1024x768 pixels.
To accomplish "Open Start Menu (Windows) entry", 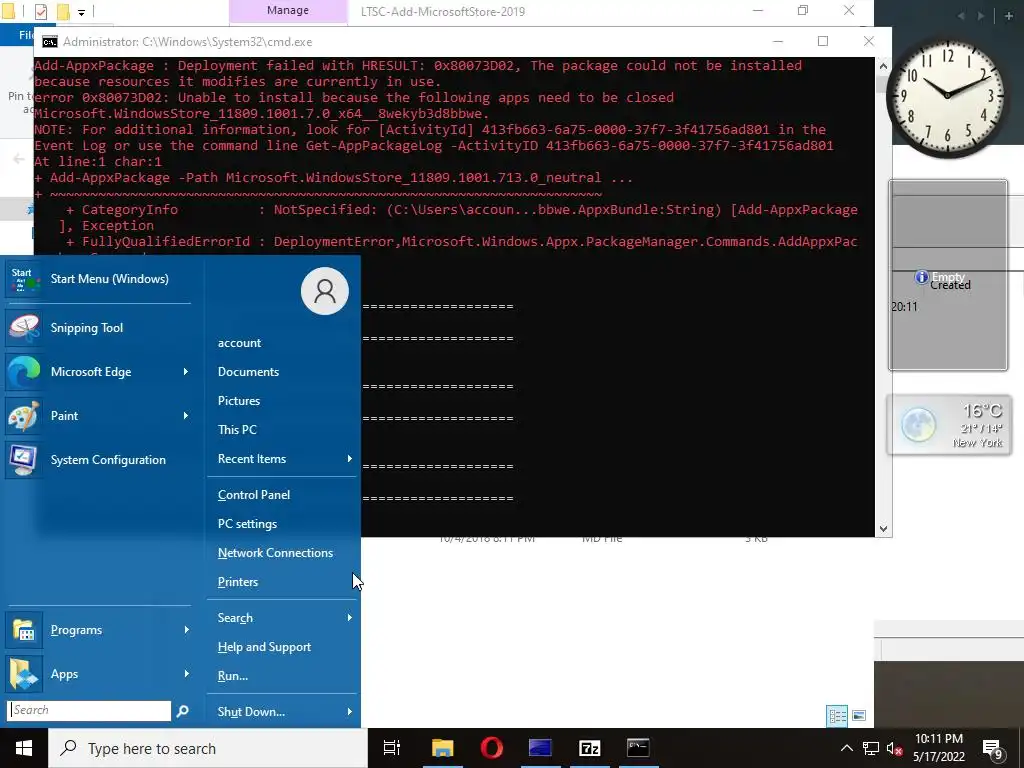I will tap(98, 279).
